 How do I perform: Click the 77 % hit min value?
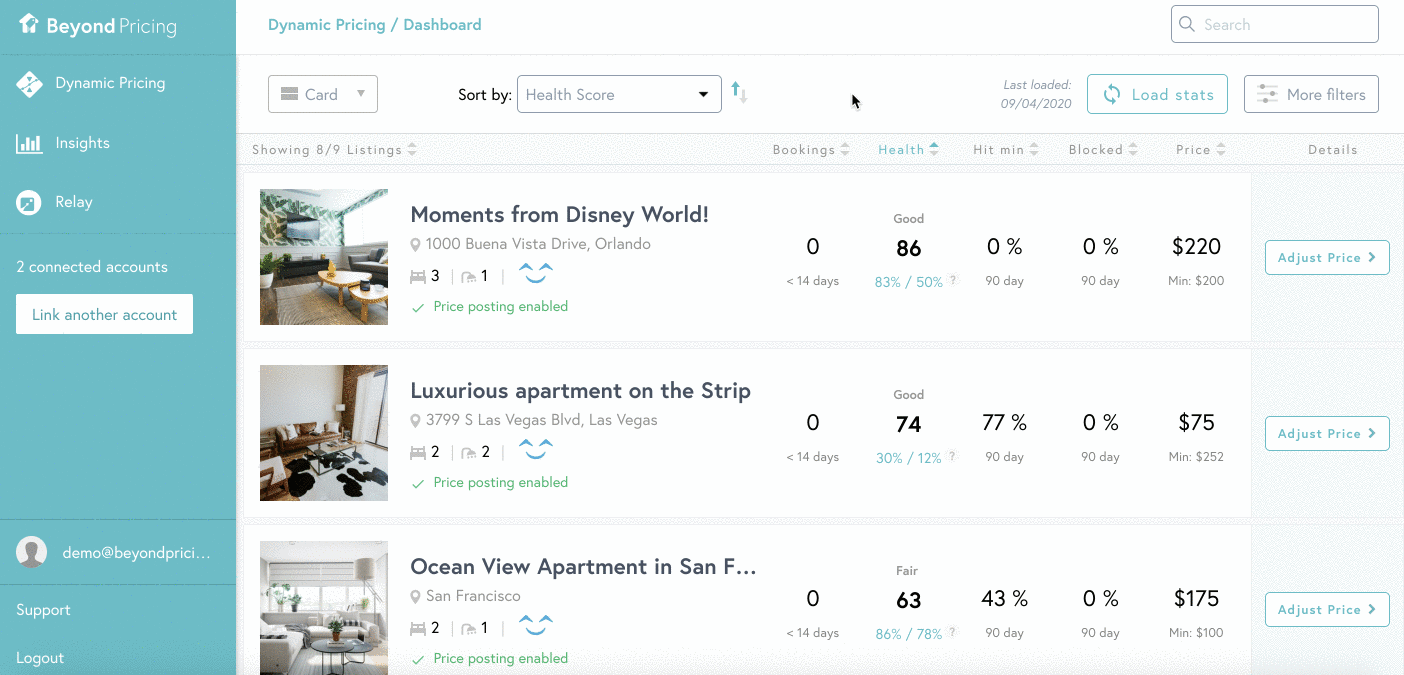[1005, 422]
